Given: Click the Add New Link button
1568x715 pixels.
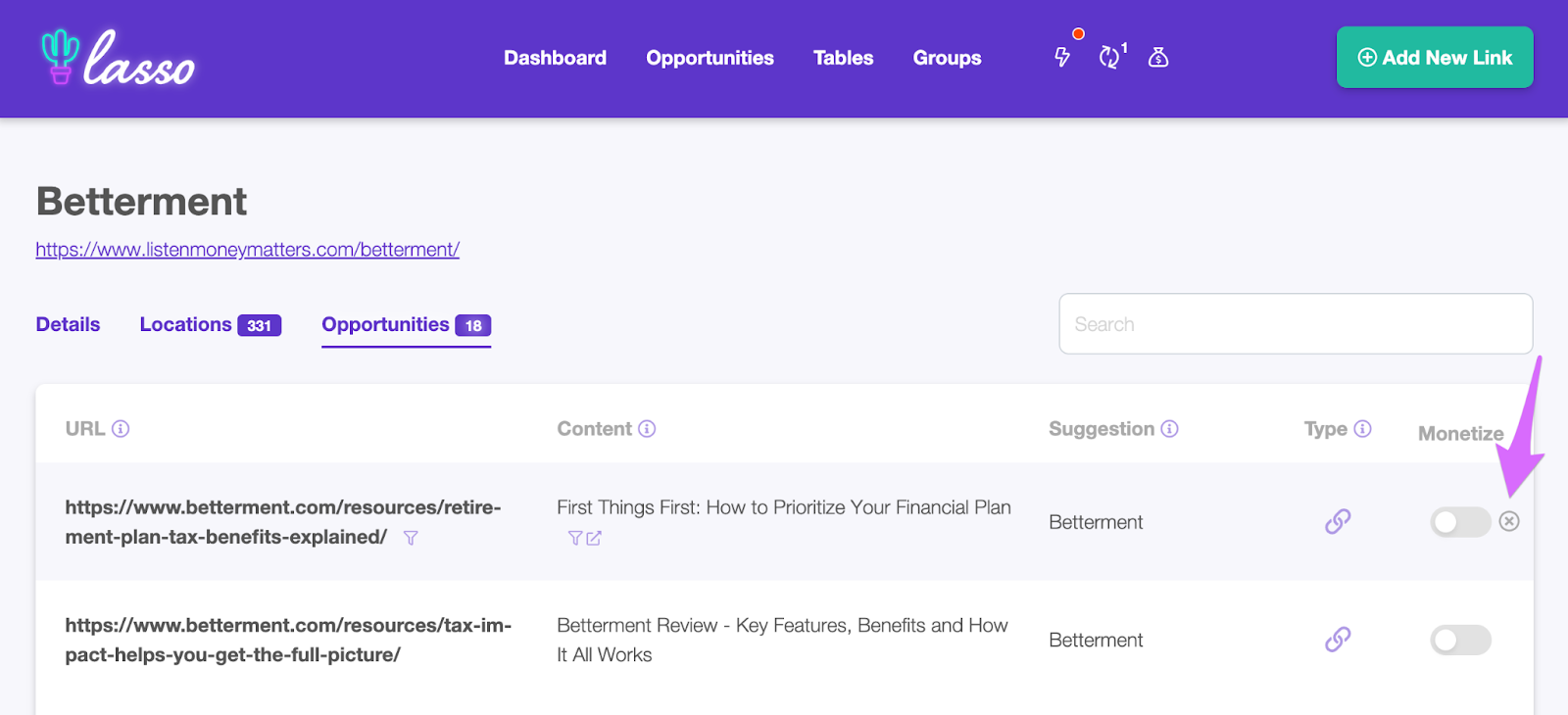Looking at the screenshot, I should 1435,58.
